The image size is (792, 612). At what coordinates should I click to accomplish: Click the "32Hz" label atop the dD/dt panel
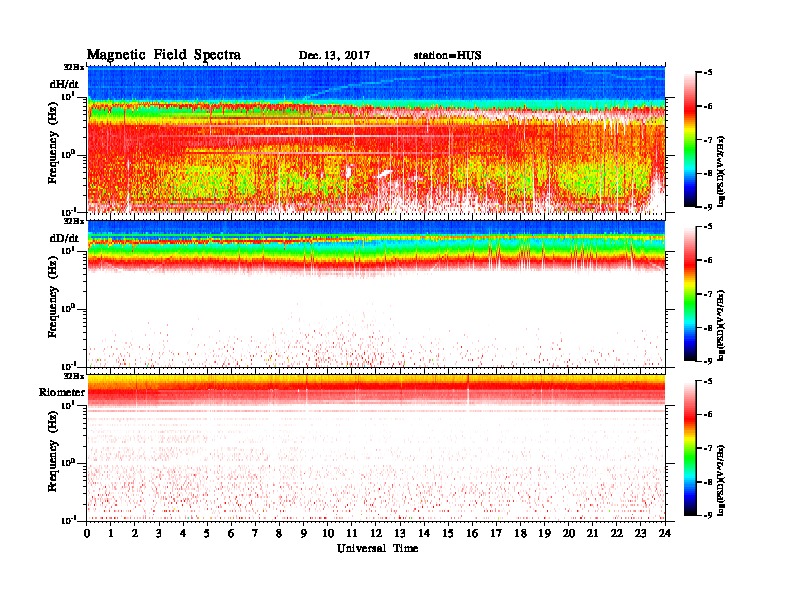(x=74, y=221)
